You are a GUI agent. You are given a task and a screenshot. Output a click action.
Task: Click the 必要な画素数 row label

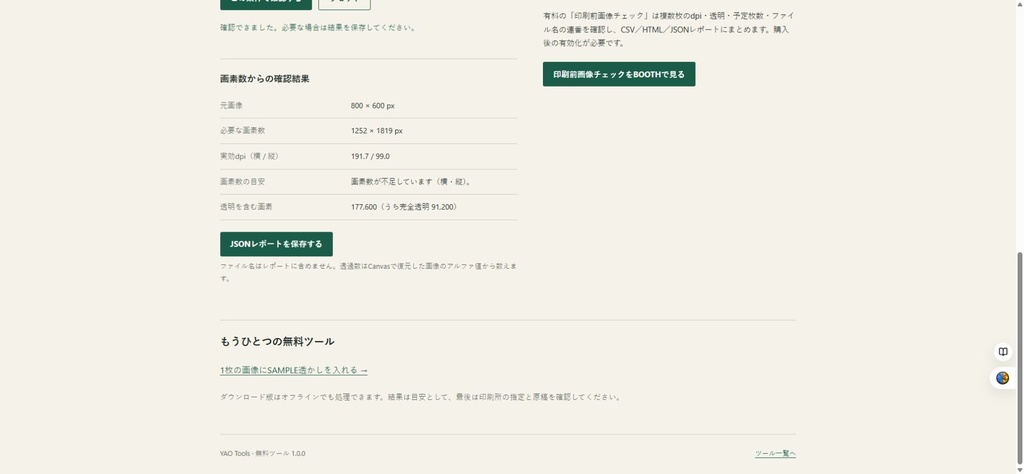(242, 131)
